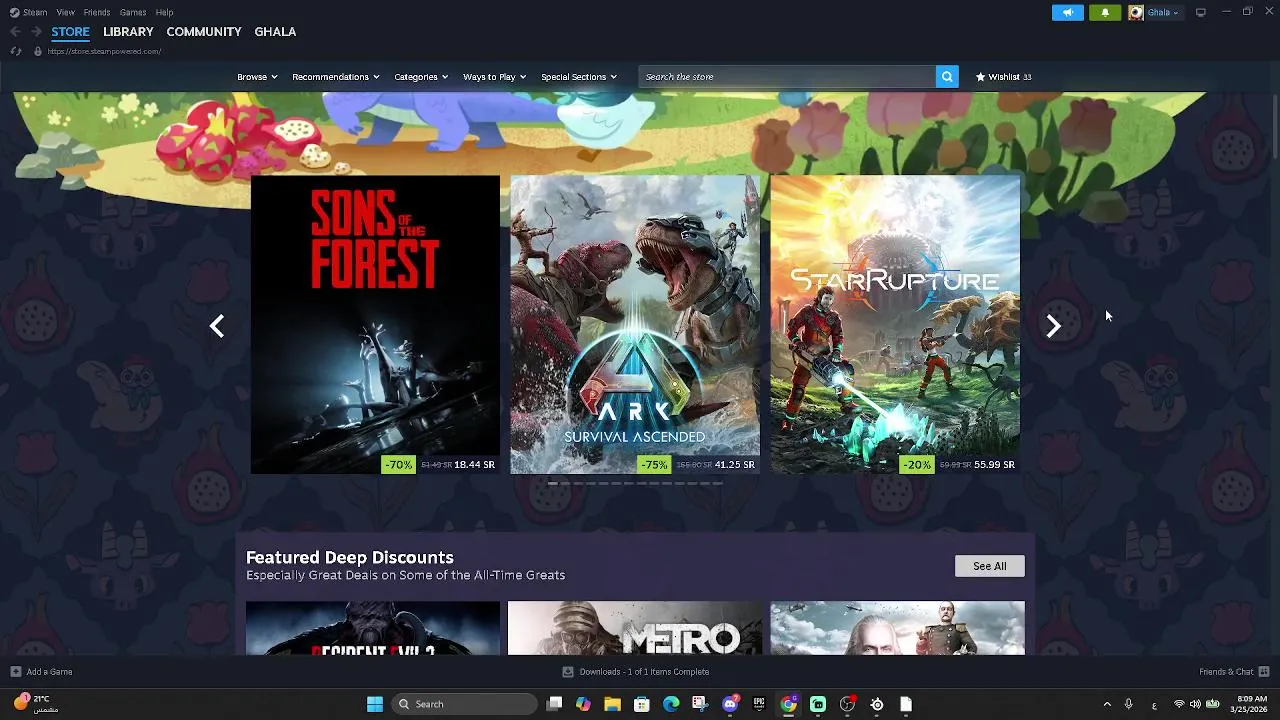Open the Steam icon in the taskbar
Image resolution: width=1280 pixels, height=720 pixels.
point(877,704)
